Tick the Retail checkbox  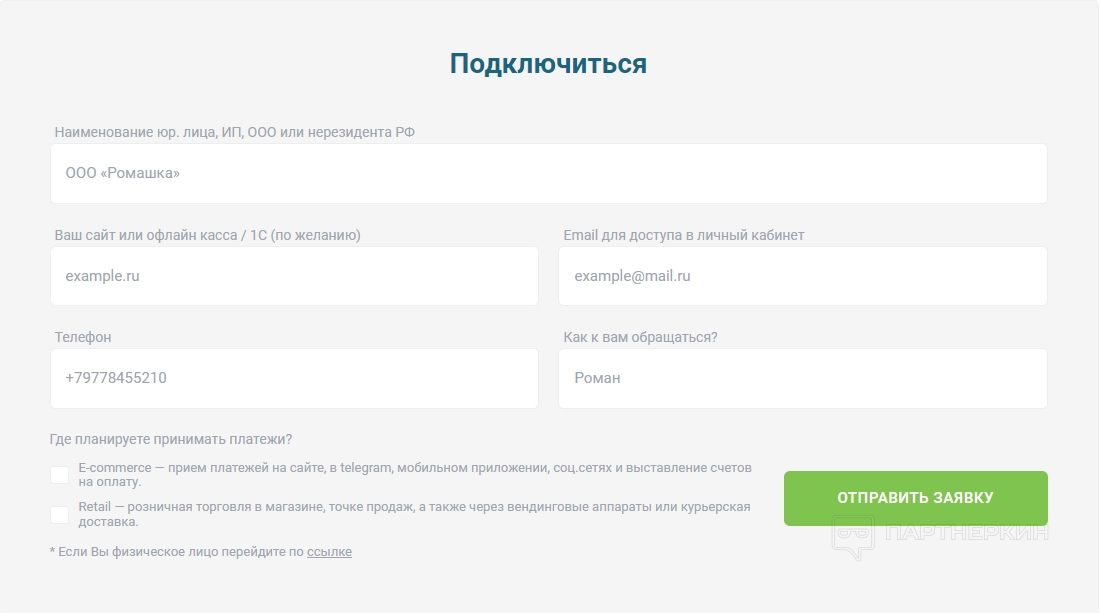pyautogui.click(x=60, y=514)
